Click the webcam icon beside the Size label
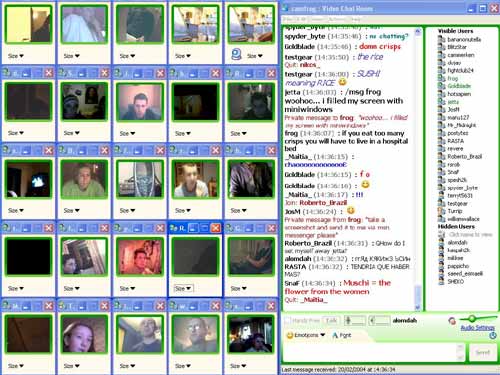 tap(236, 54)
